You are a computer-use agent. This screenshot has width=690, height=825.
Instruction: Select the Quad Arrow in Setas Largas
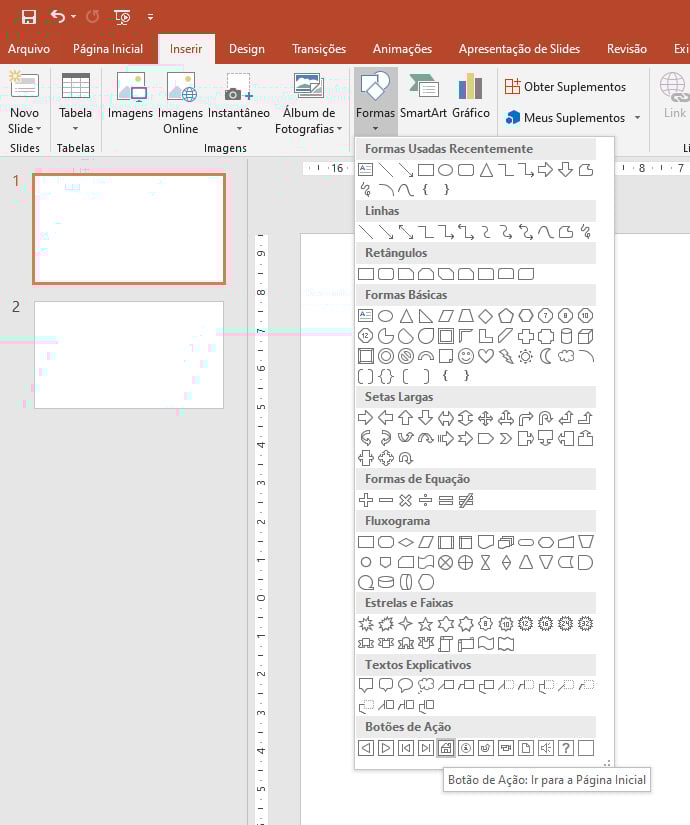coord(486,418)
